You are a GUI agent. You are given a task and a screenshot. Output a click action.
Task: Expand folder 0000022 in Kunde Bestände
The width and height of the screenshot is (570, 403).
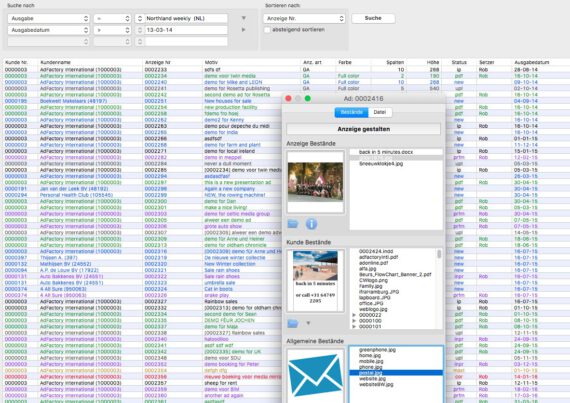(354, 315)
